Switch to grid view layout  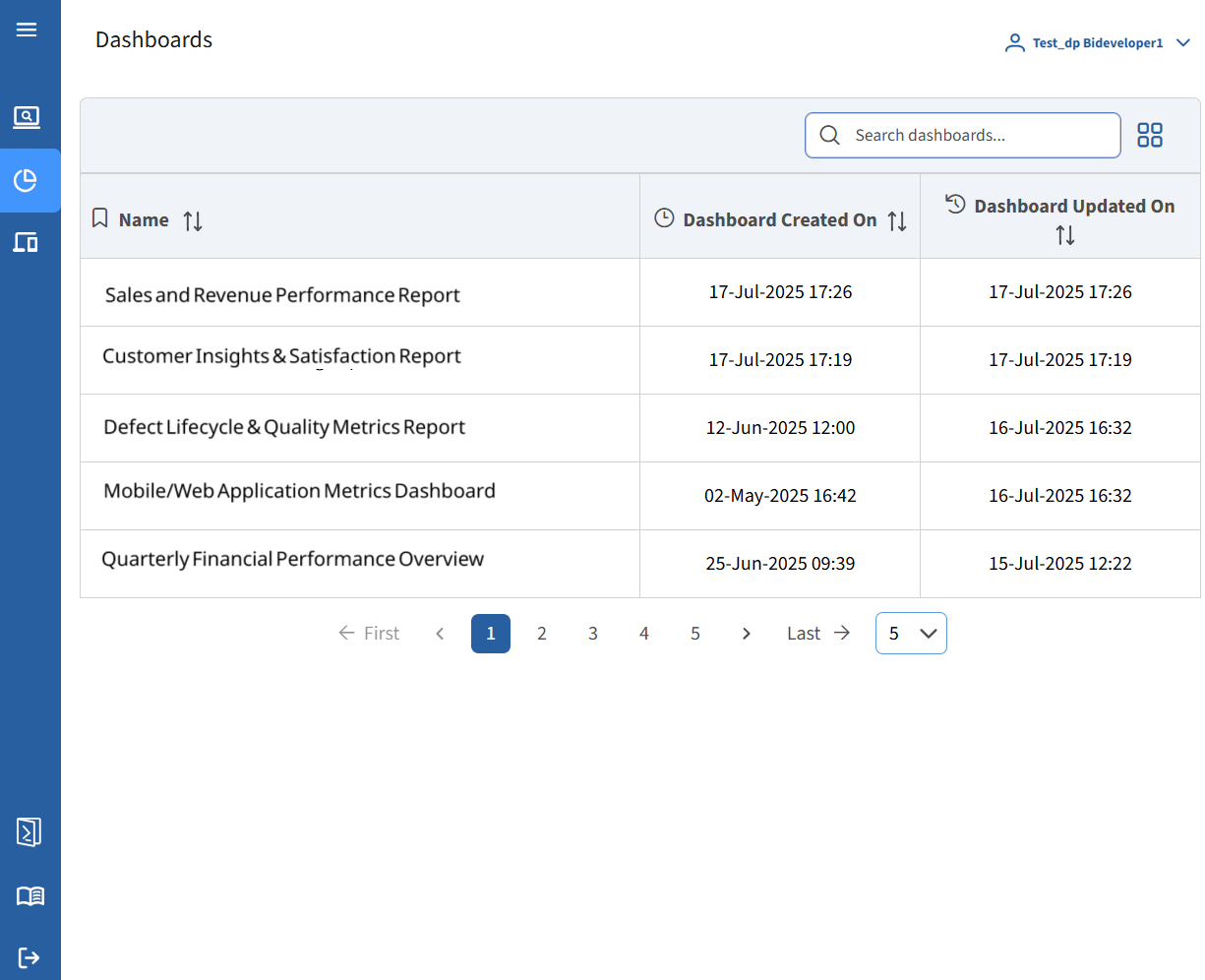click(1149, 136)
